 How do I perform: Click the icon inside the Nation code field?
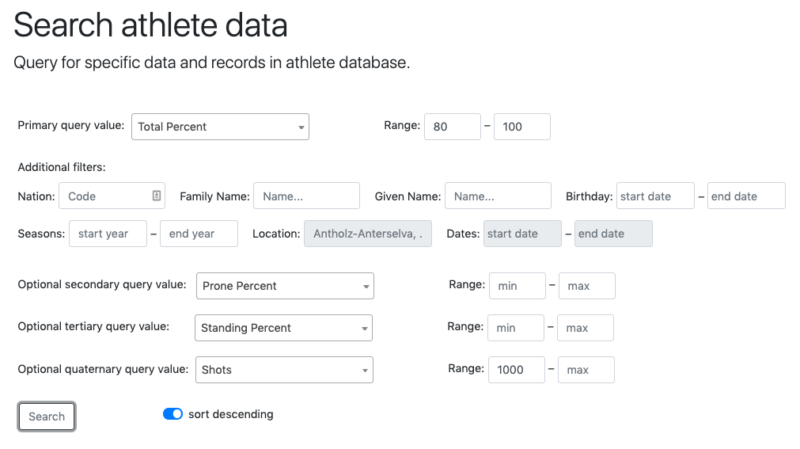click(x=157, y=196)
